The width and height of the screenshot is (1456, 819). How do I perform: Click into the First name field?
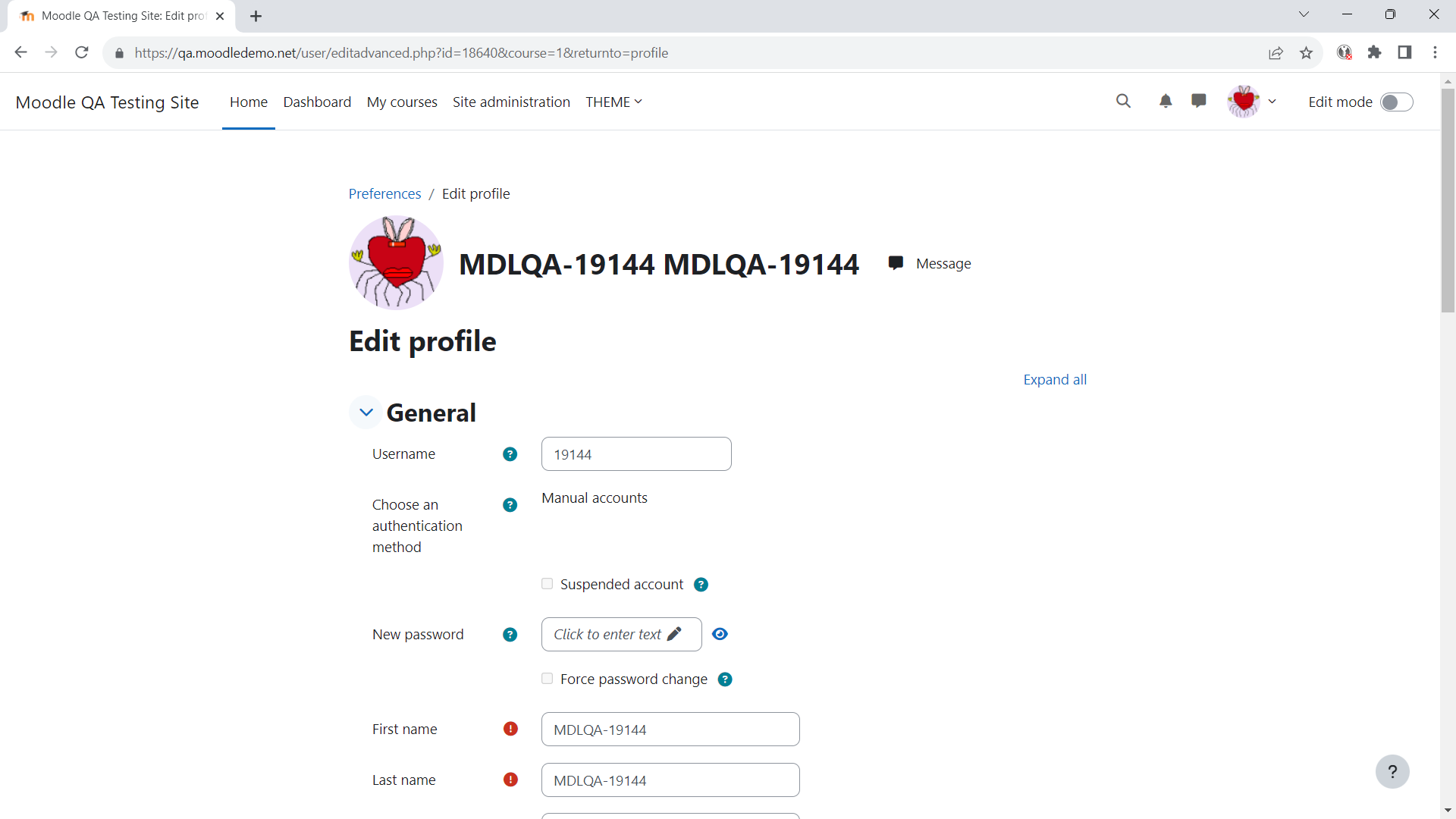tap(670, 729)
